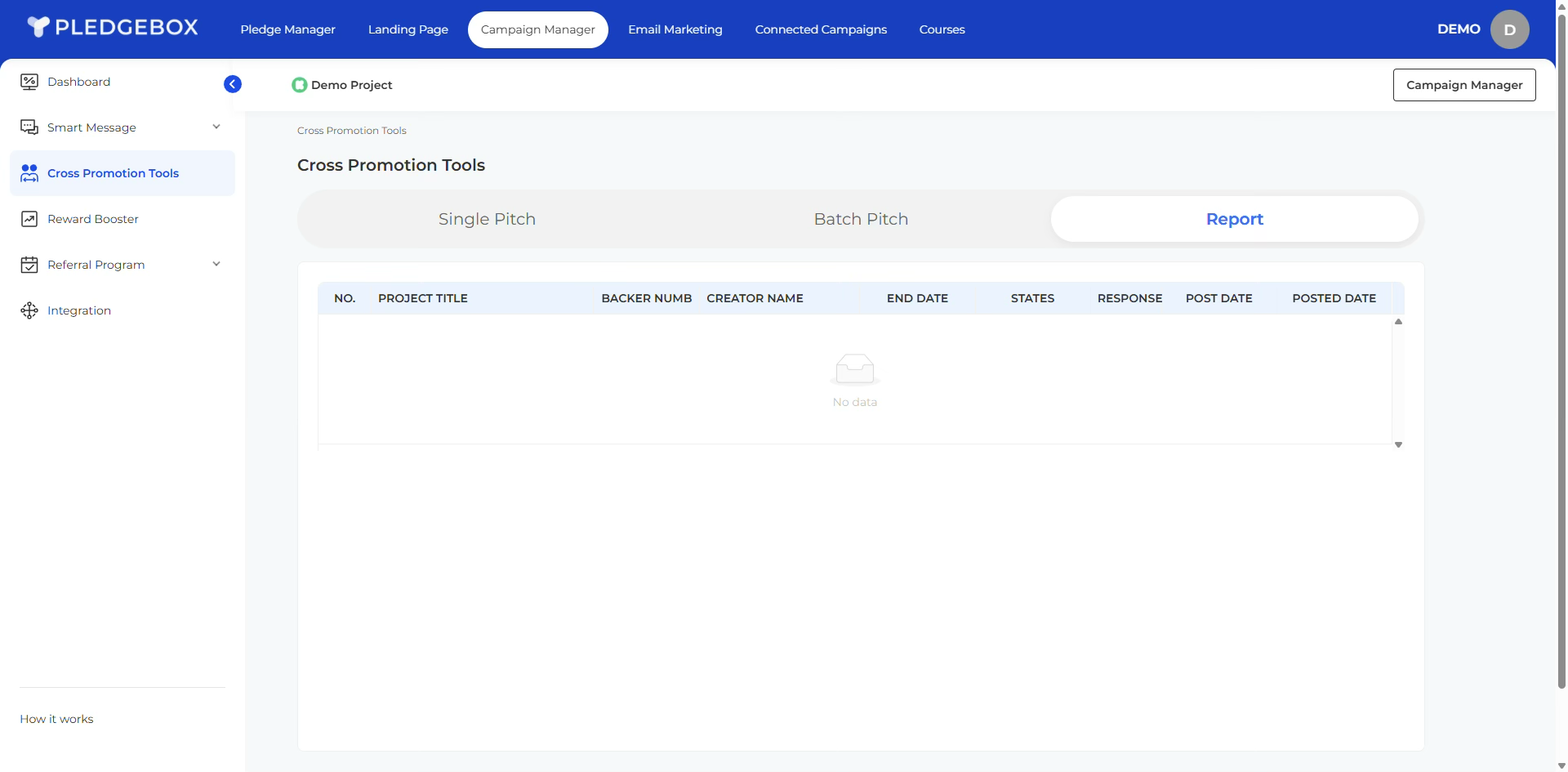The image size is (1568, 772).
Task: Click the NO. column header
Action: point(345,298)
